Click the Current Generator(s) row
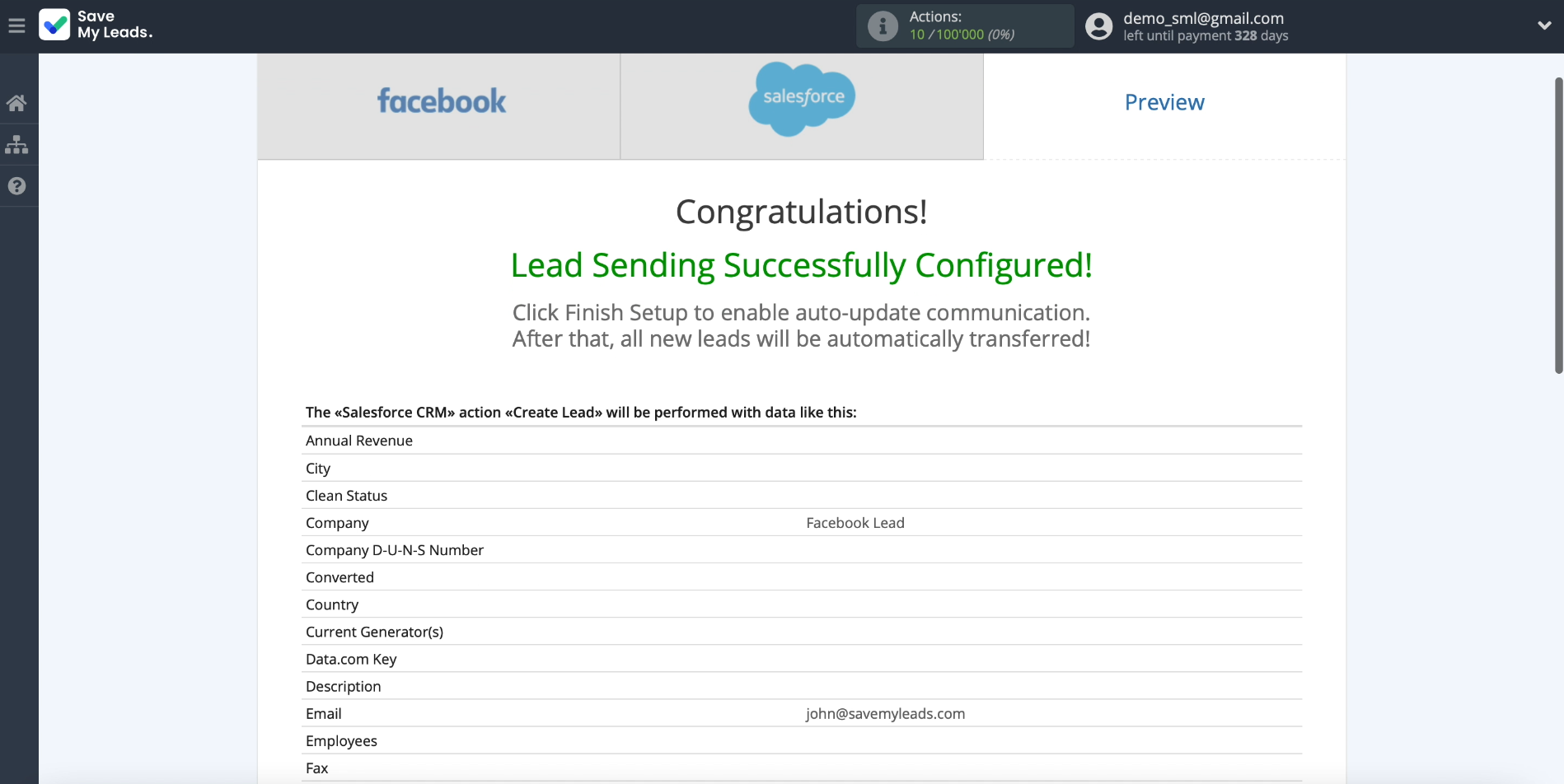The height and width of the screenshot is (784, 1564). tap(802, 631)
